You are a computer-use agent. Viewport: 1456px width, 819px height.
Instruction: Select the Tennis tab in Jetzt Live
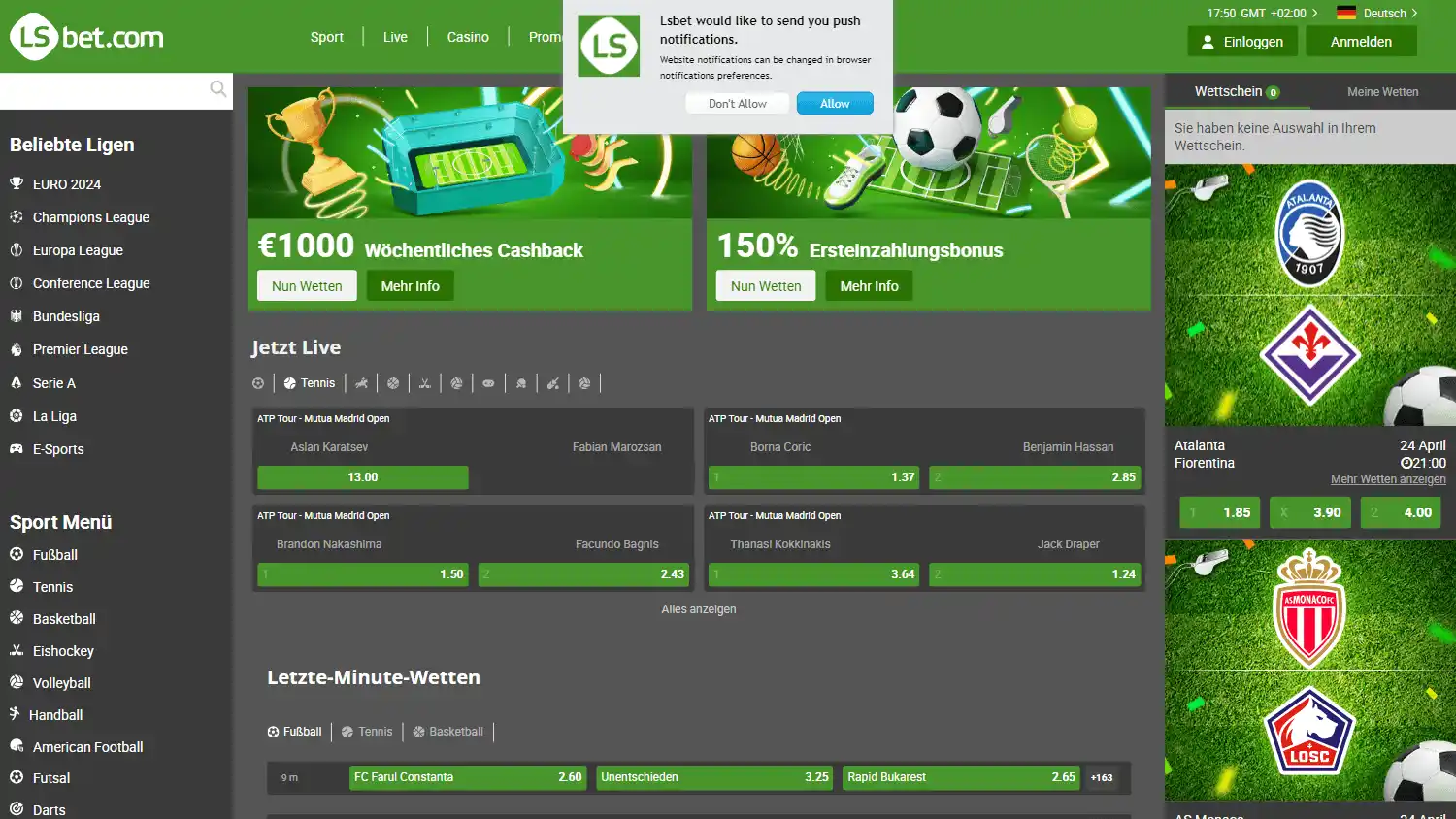point(310,383)
